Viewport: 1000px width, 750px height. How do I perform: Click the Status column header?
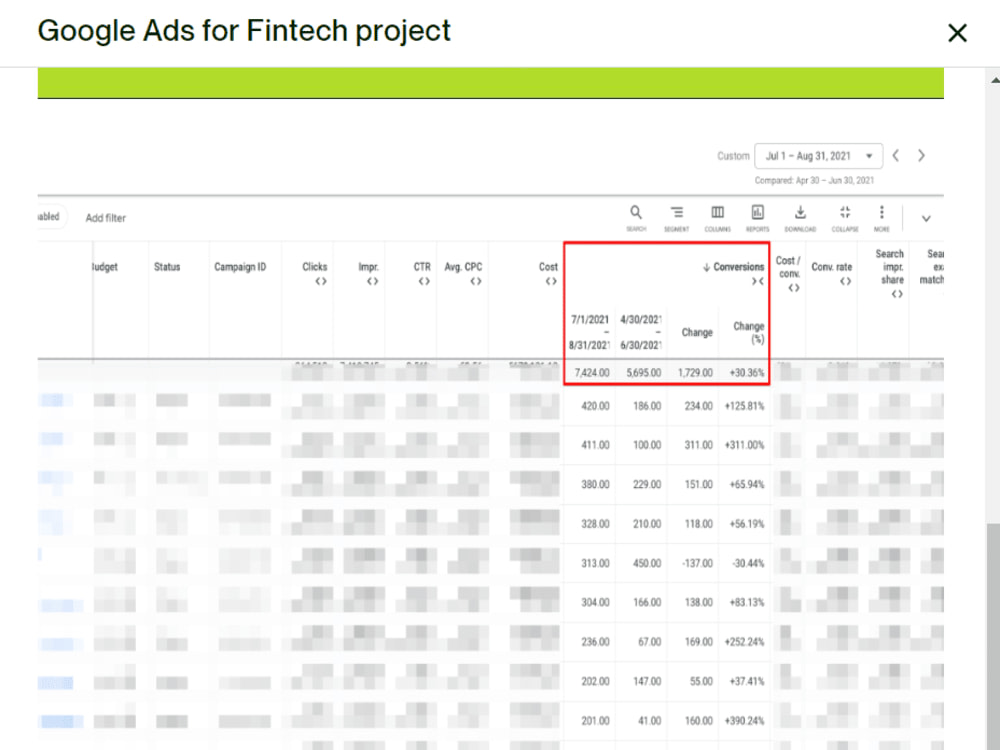[x=167, y=267]
